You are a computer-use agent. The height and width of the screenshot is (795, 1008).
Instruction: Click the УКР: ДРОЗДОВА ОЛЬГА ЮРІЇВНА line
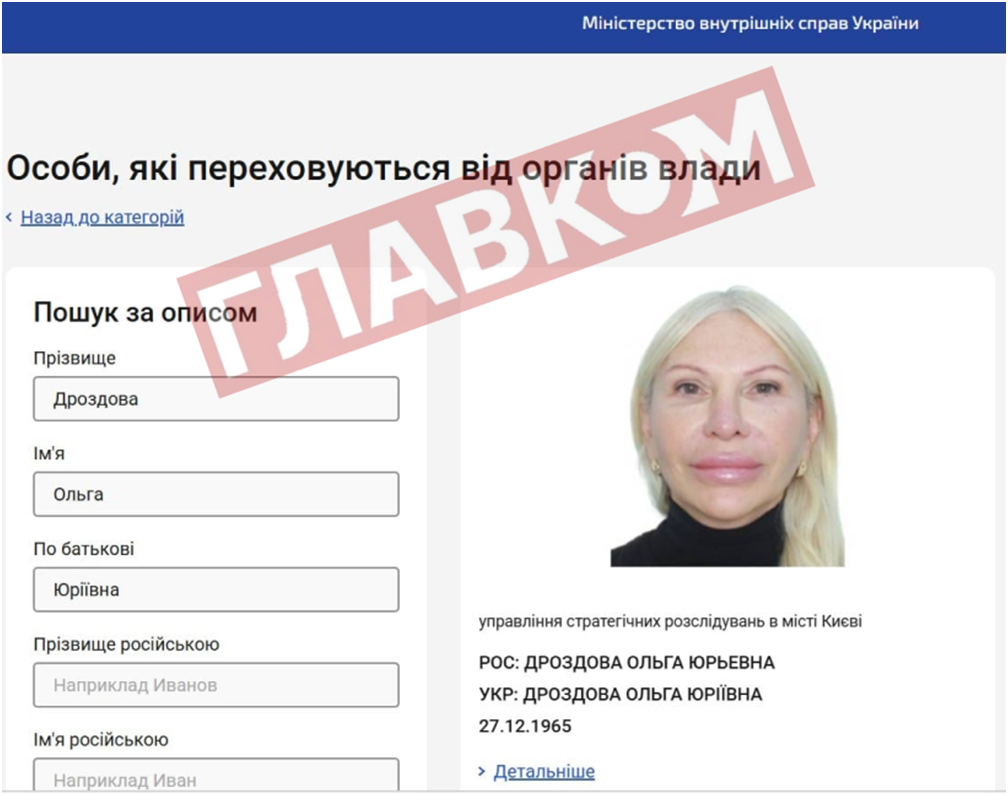tap(620, 694)
